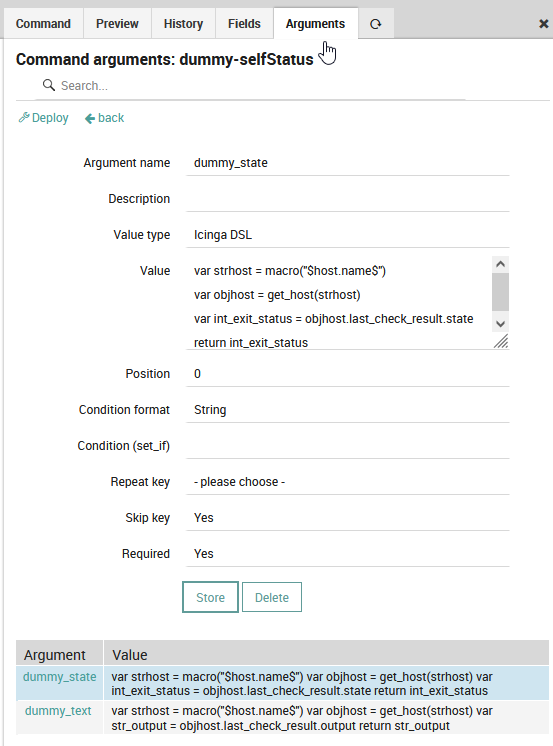Change the Skip key selection
The image size is (553, 746).
[347, 518]
